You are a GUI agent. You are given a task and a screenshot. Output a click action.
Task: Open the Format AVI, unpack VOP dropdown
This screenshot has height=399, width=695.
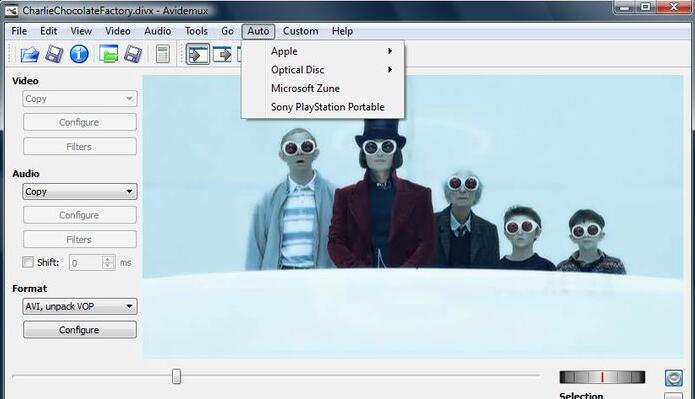80,306
